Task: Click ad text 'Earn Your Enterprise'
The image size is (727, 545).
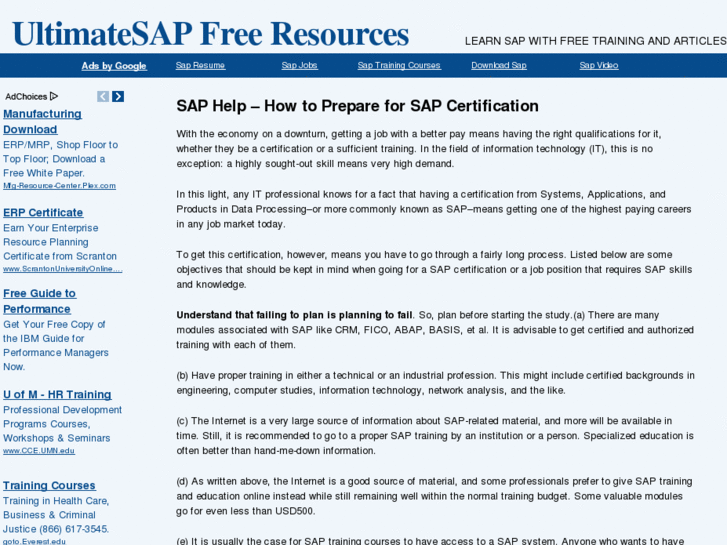Action: (51, 228)
